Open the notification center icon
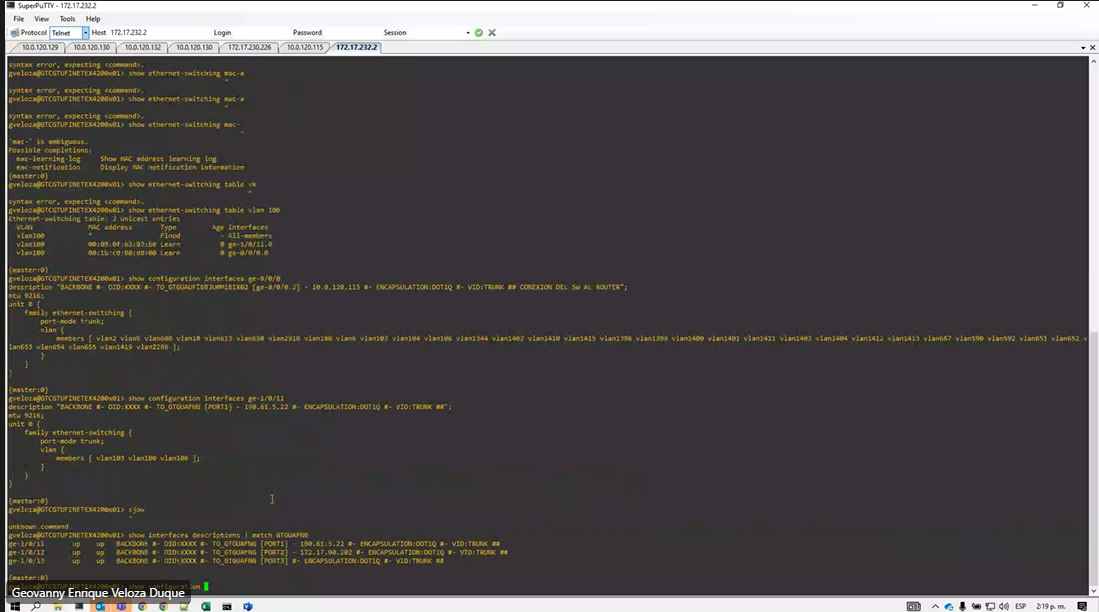This screenshot has height=612, width=1099. point(1084,606)
